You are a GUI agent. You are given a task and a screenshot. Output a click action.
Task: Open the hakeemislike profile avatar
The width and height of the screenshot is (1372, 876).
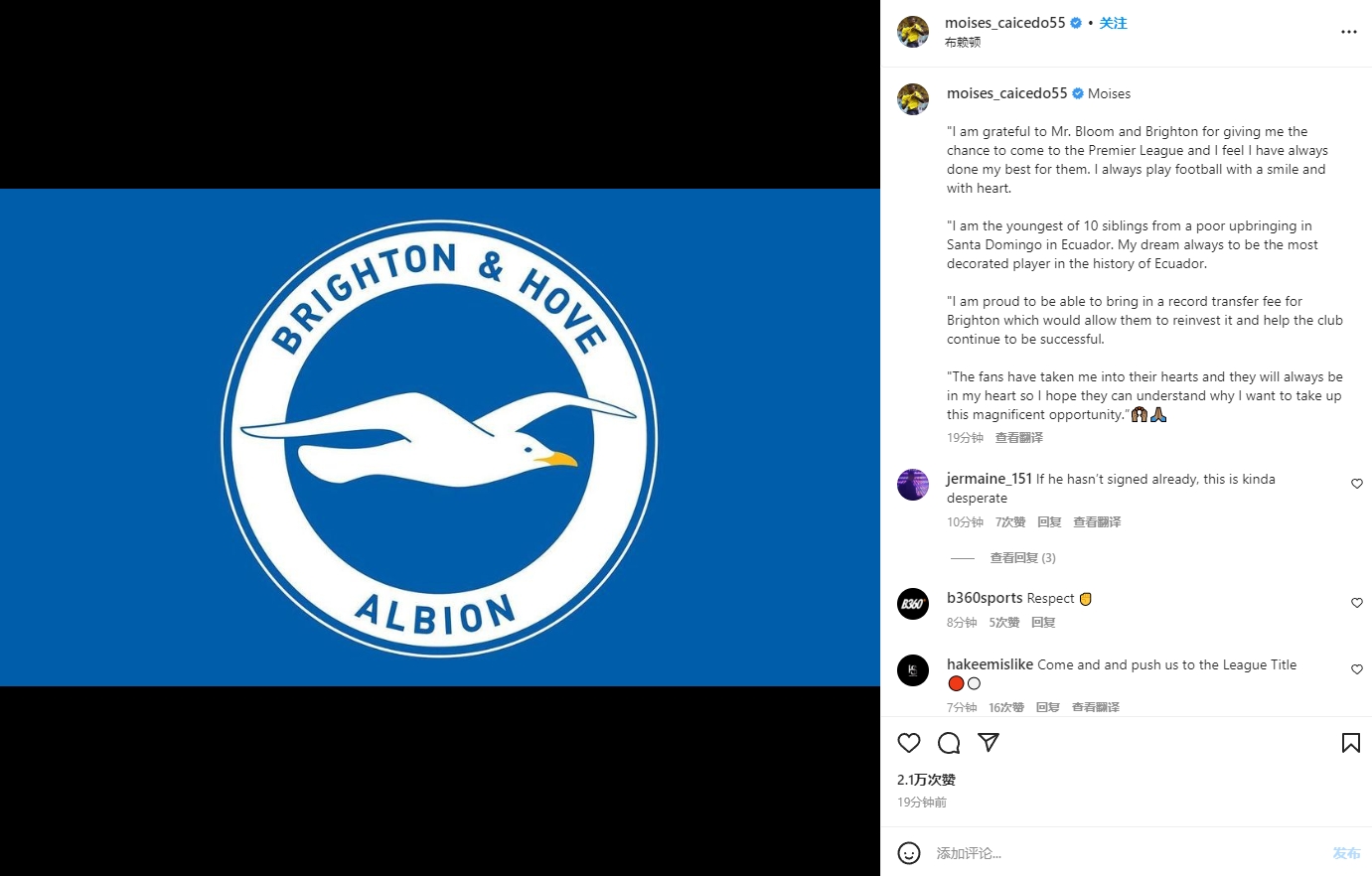point(913,670)
